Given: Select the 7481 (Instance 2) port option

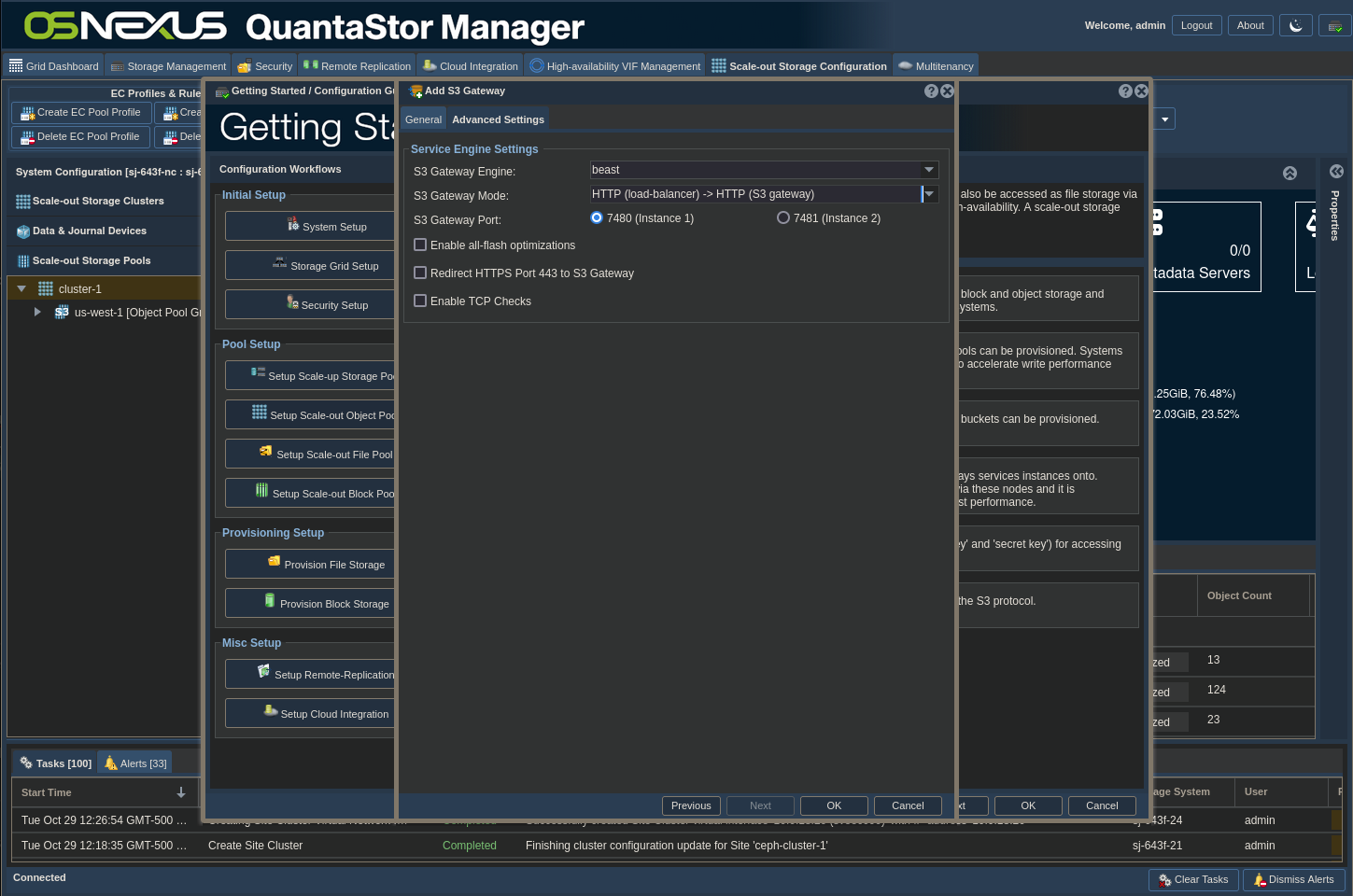Looking at the screenshot, I should tap(783, 218).
